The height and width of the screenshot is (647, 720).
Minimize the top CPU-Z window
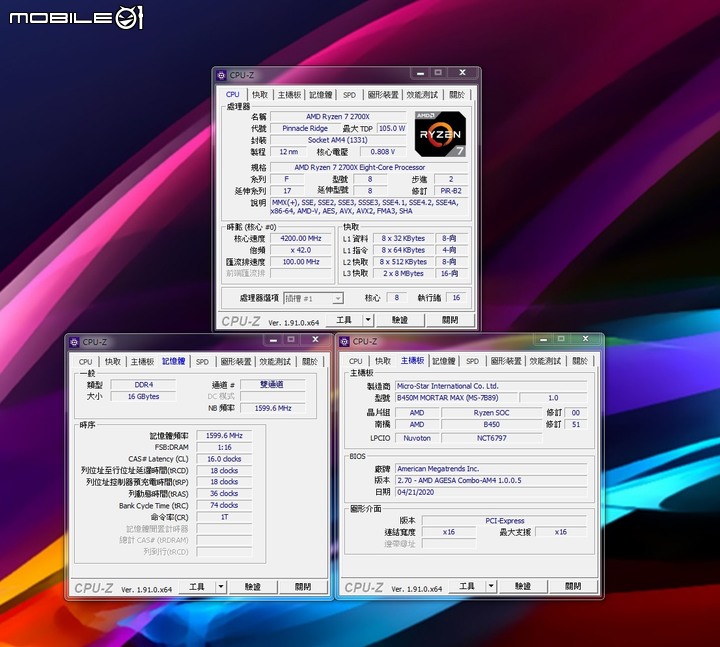[x=420, y=73]
